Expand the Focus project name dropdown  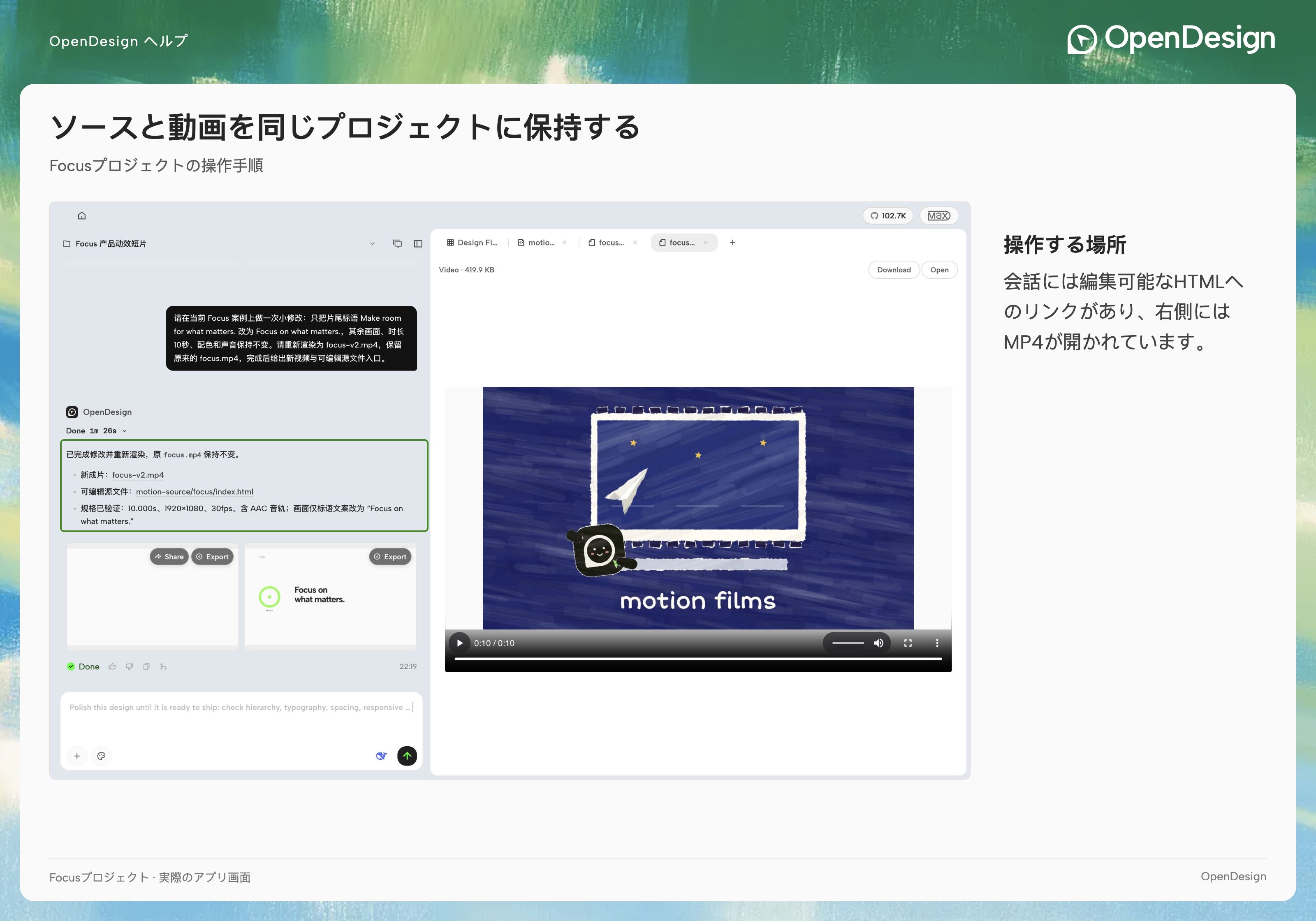pyautogui.click(x=373, y=243)
